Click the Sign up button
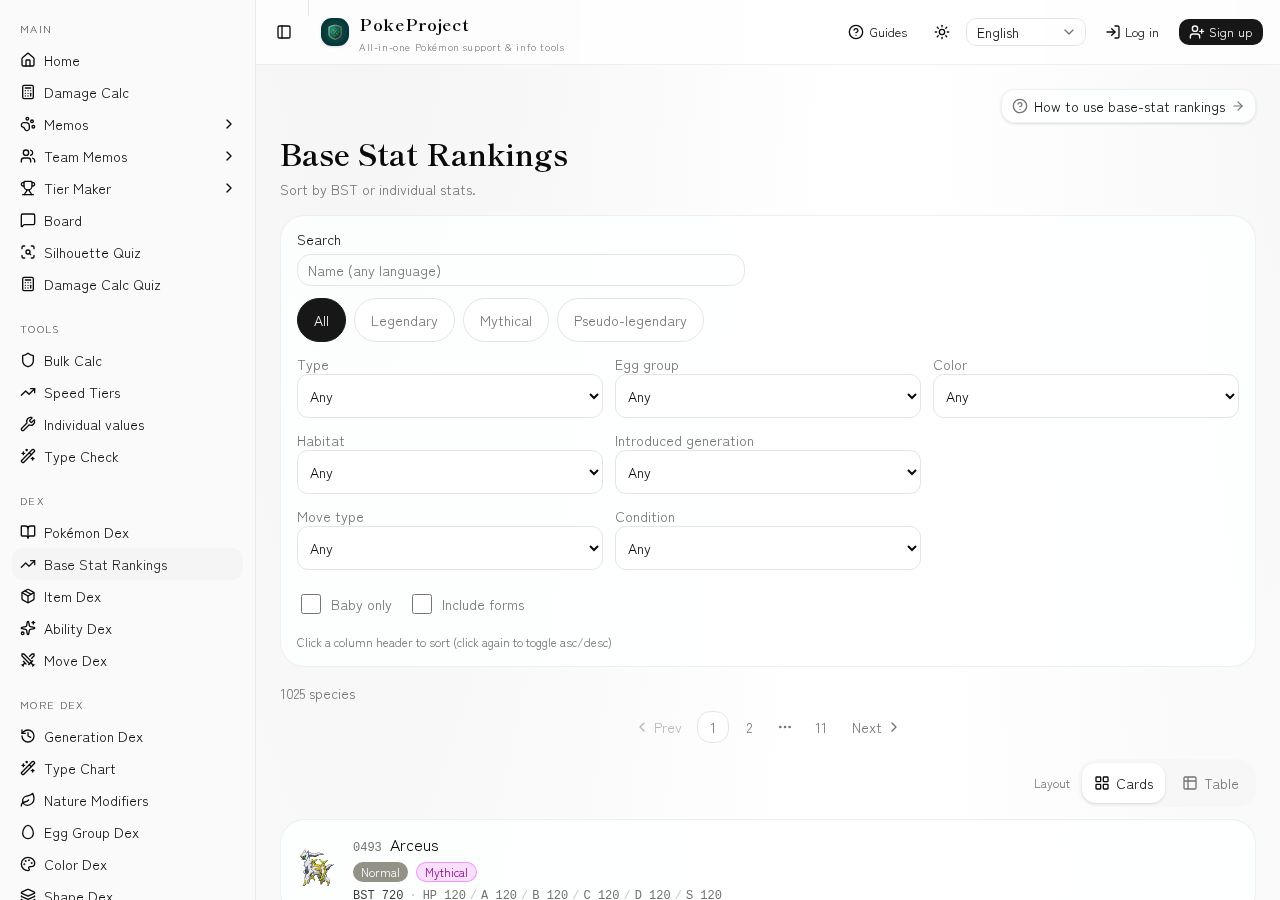Viewport: 1280px width, 900px height. pyautogui.click(x=1221, y=32)
